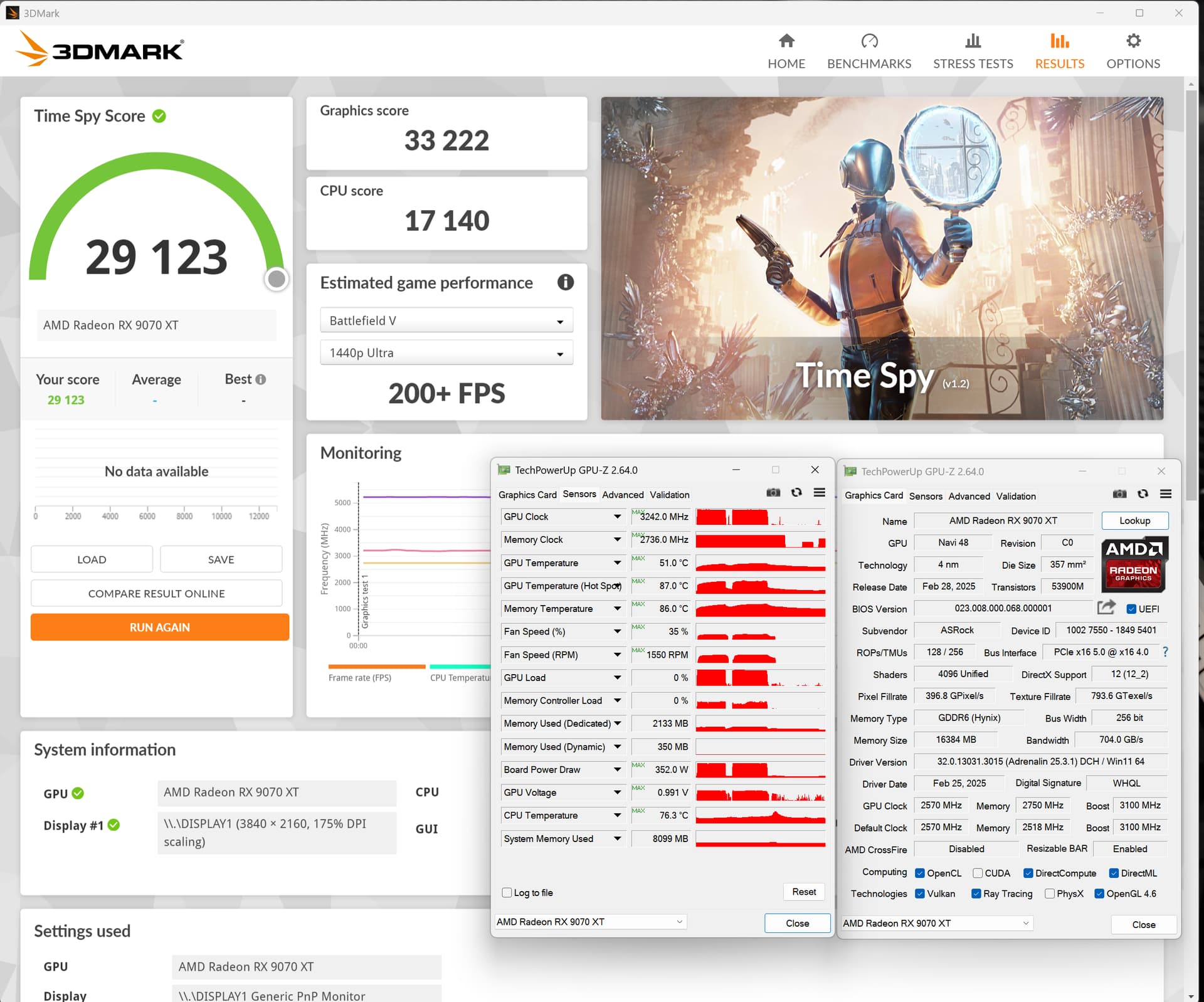Click the Bus Interface question mark
This screenshot has height=1002, width=1204.
1165,652
